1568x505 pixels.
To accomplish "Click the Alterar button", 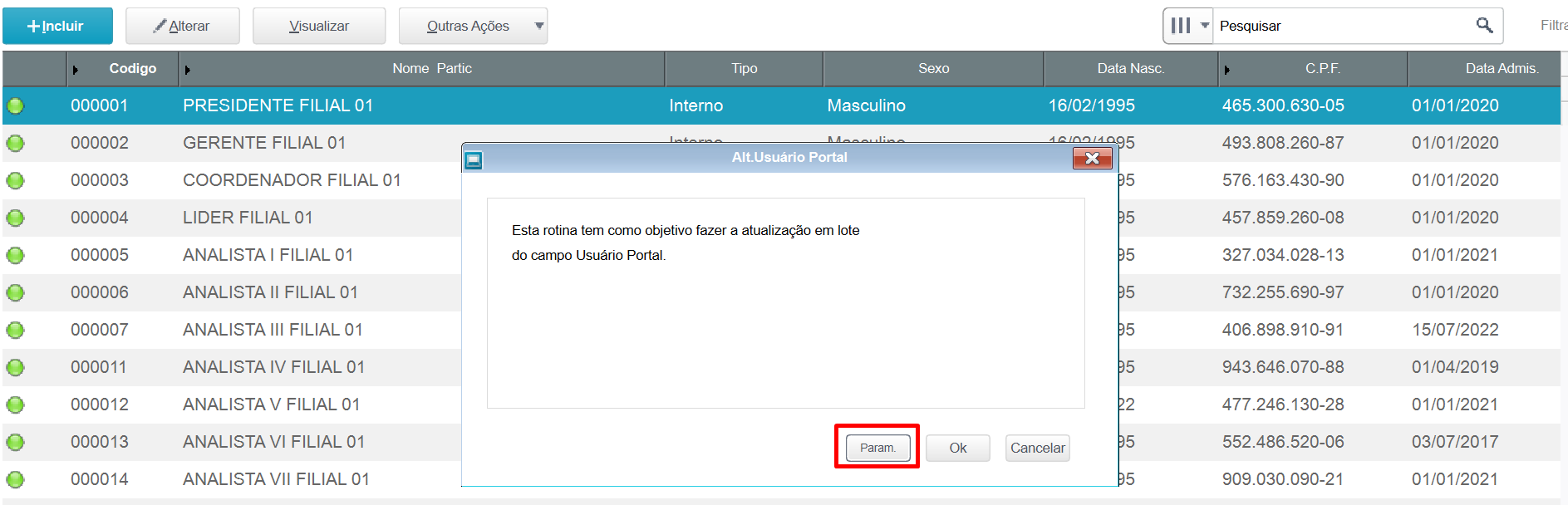I will (182, 26).
